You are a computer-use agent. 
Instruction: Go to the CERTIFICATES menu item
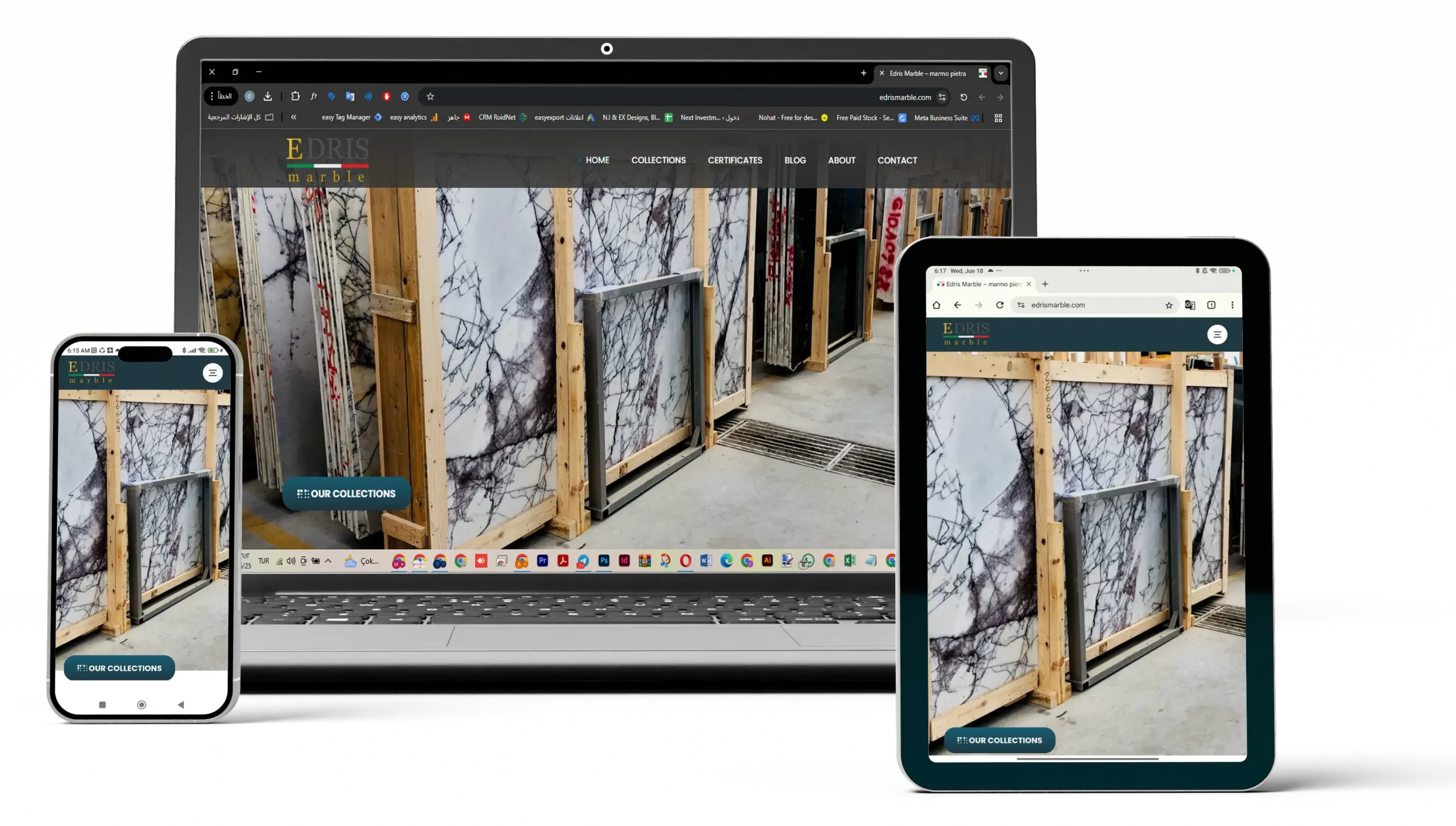735,160
